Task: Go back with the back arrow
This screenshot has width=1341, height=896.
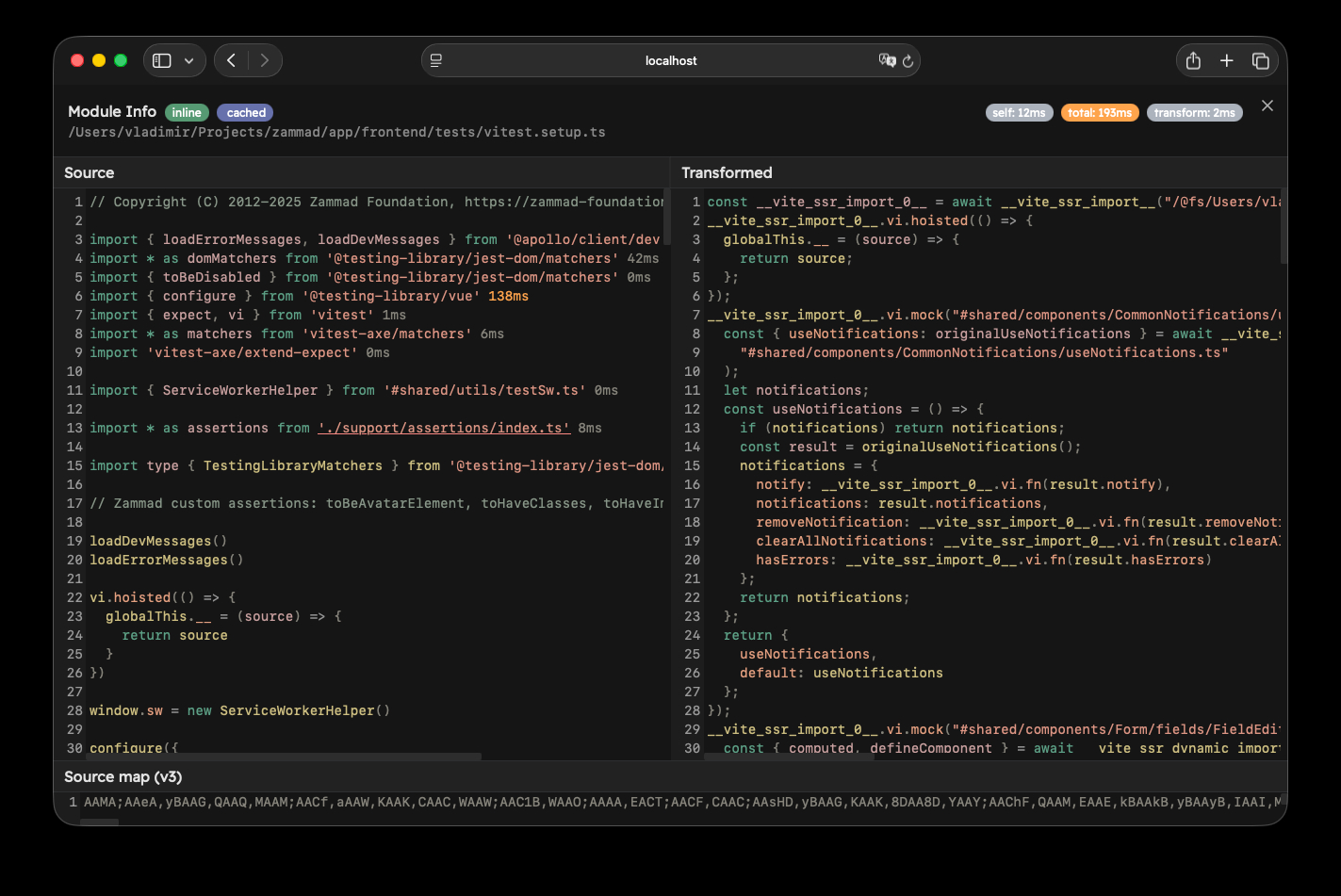Action: [232, 60]
